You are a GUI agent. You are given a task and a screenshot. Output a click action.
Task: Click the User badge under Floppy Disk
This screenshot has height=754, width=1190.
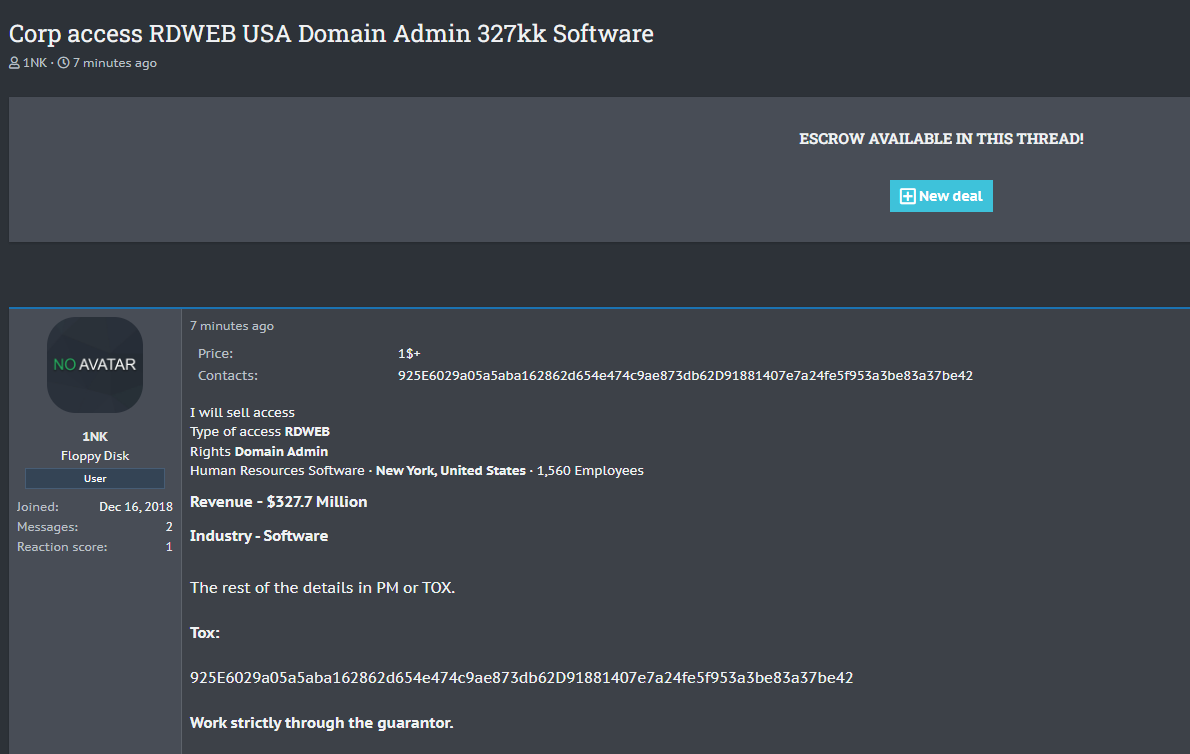[x=95, y=478]
